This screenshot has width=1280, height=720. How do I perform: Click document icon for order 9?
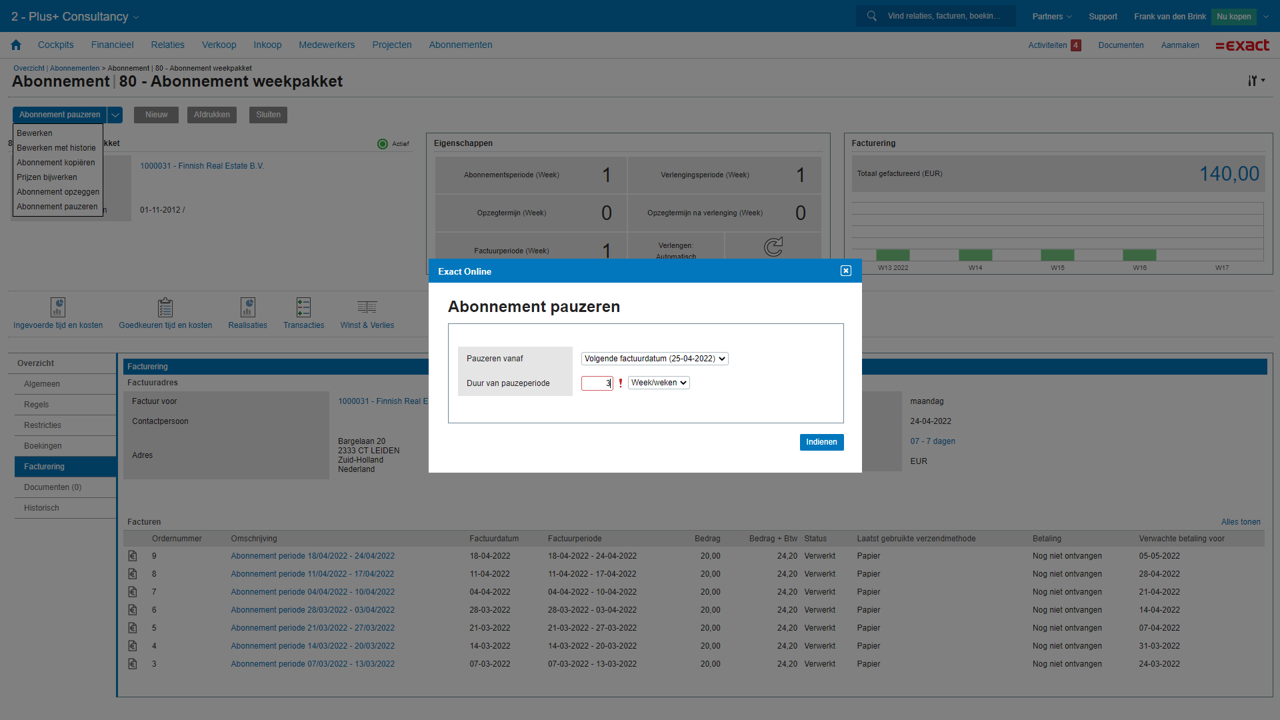pyautogui.click(x=132, y=556)
